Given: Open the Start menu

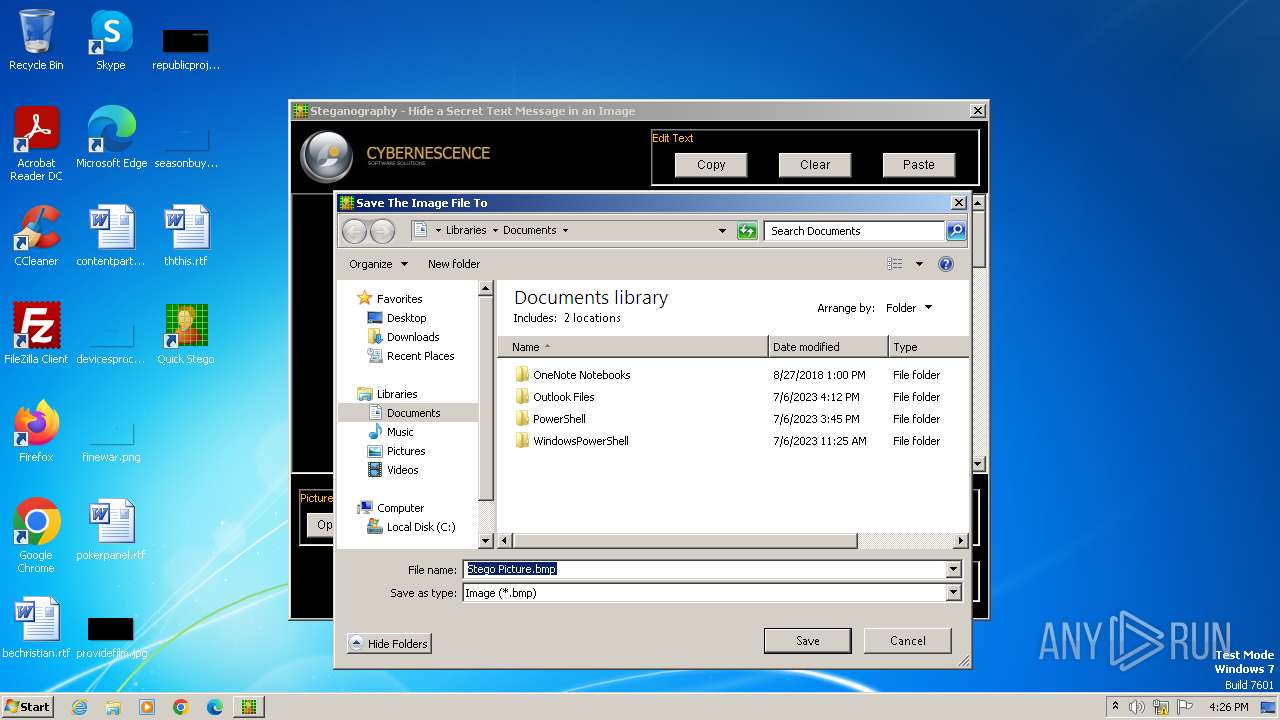Looking at the screenshot, I should point(27,707).
